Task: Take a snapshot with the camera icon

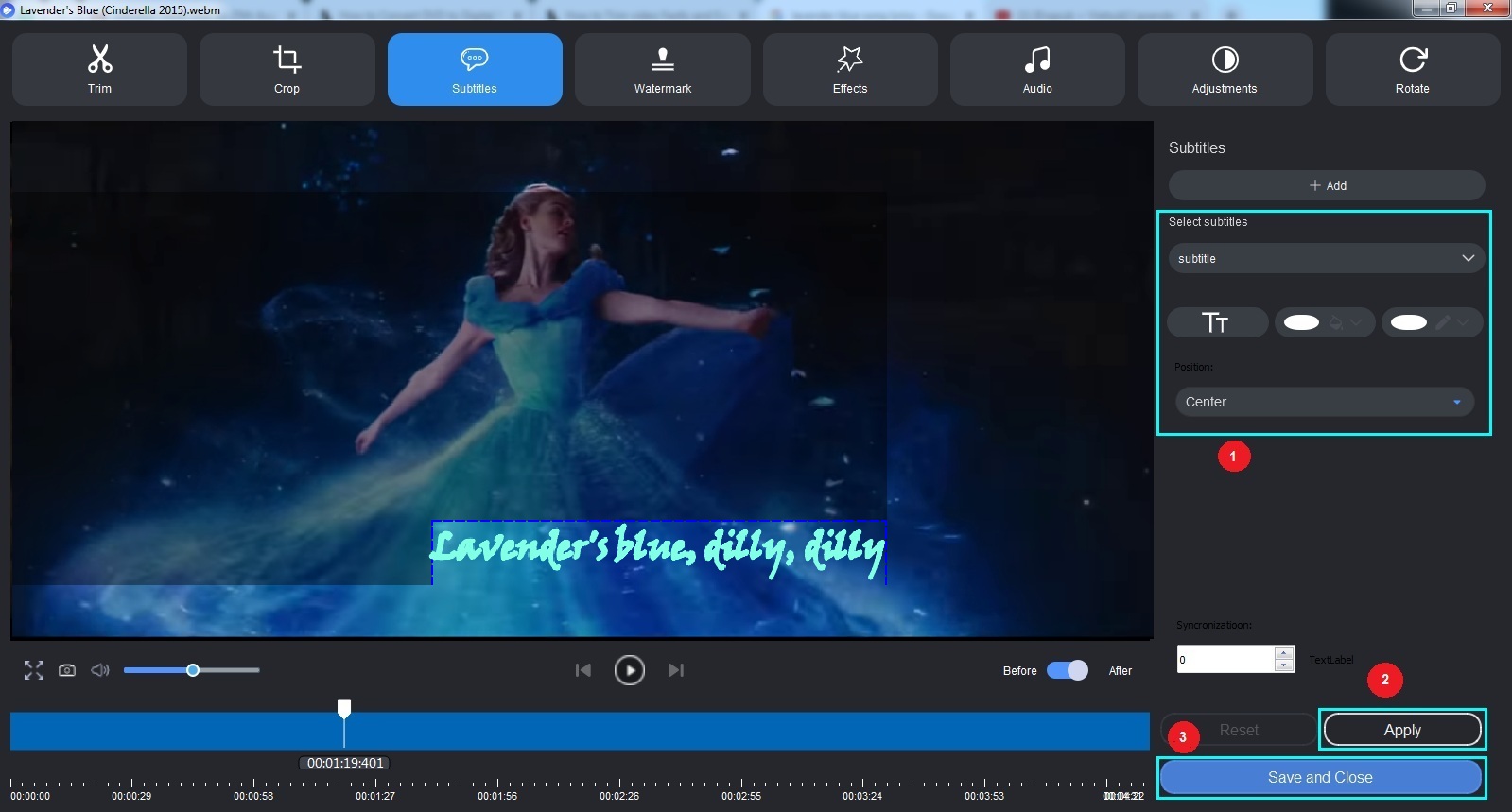Action: (67, 670)
